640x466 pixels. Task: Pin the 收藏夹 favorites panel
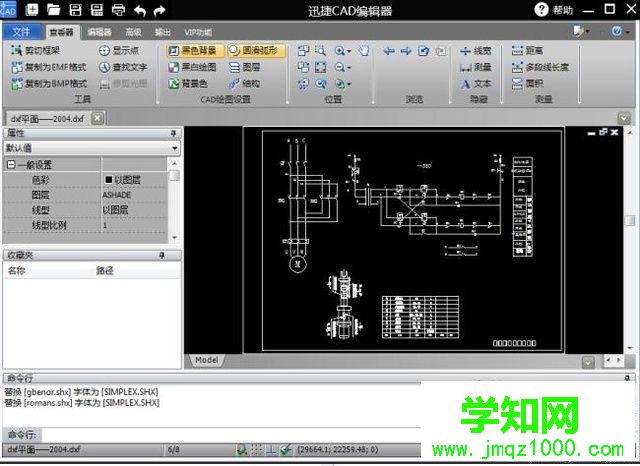point(162,255)
